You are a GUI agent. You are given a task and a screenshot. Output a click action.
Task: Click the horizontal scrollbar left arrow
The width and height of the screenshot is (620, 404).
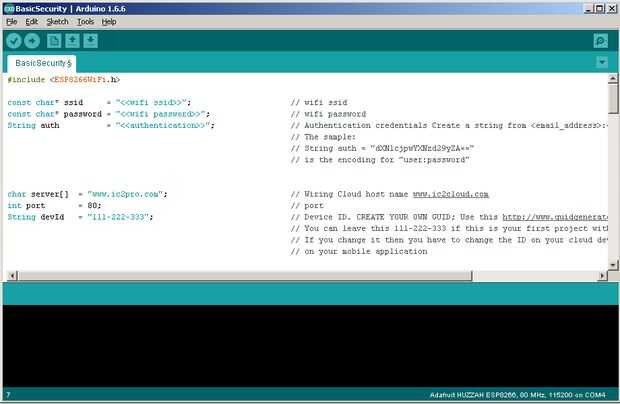(x=12, y=276)
